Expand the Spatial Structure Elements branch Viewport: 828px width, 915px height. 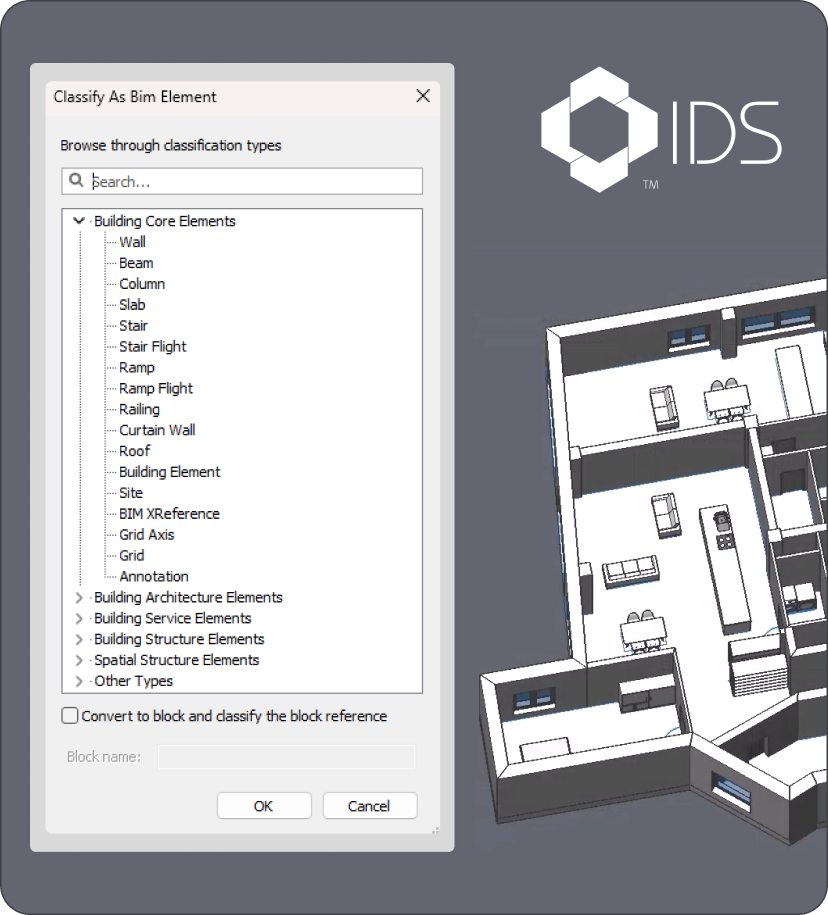coord(78,660)
